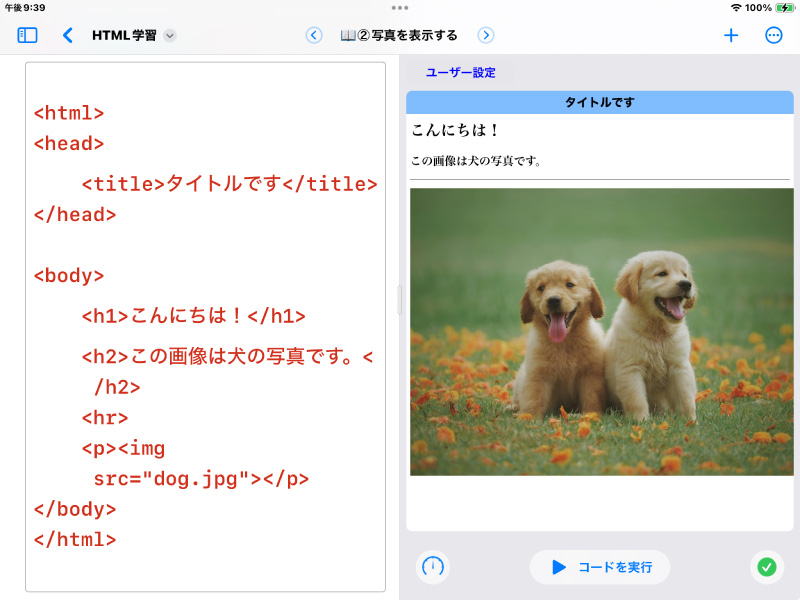The image size is (800, 600).
Task: Select the ユーザー設定 tab
Action: click(461, 73)
